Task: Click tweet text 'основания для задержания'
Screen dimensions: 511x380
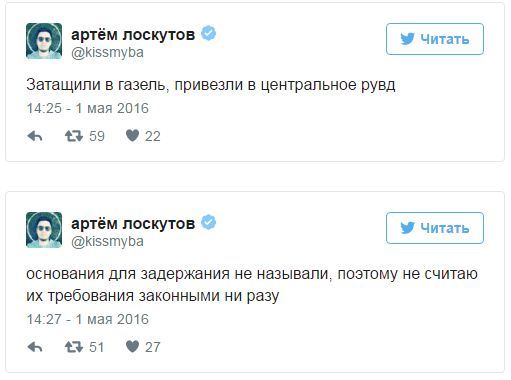Action: click(x=128, y=274)
